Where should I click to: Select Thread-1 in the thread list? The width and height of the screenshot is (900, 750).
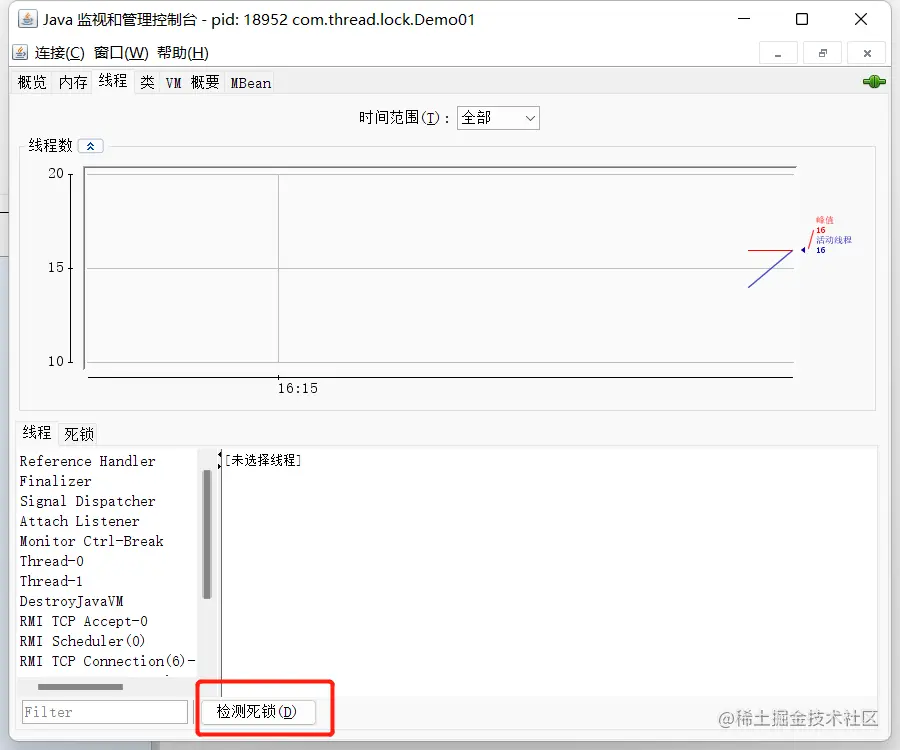click(51, 581)
